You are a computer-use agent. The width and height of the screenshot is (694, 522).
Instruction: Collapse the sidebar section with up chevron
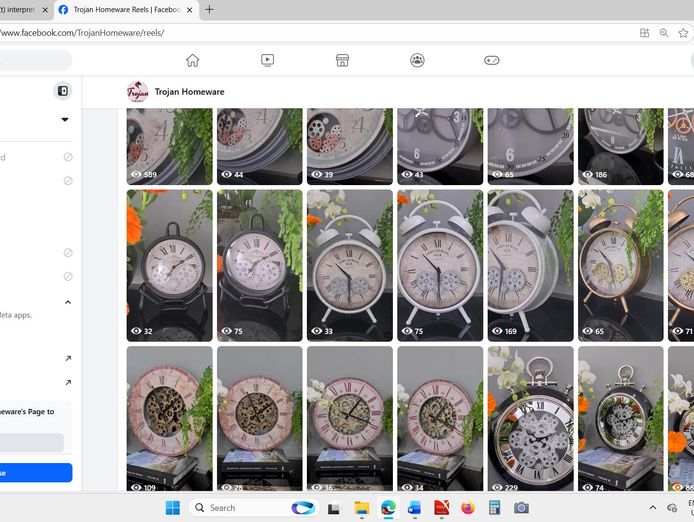coord(68,302)
